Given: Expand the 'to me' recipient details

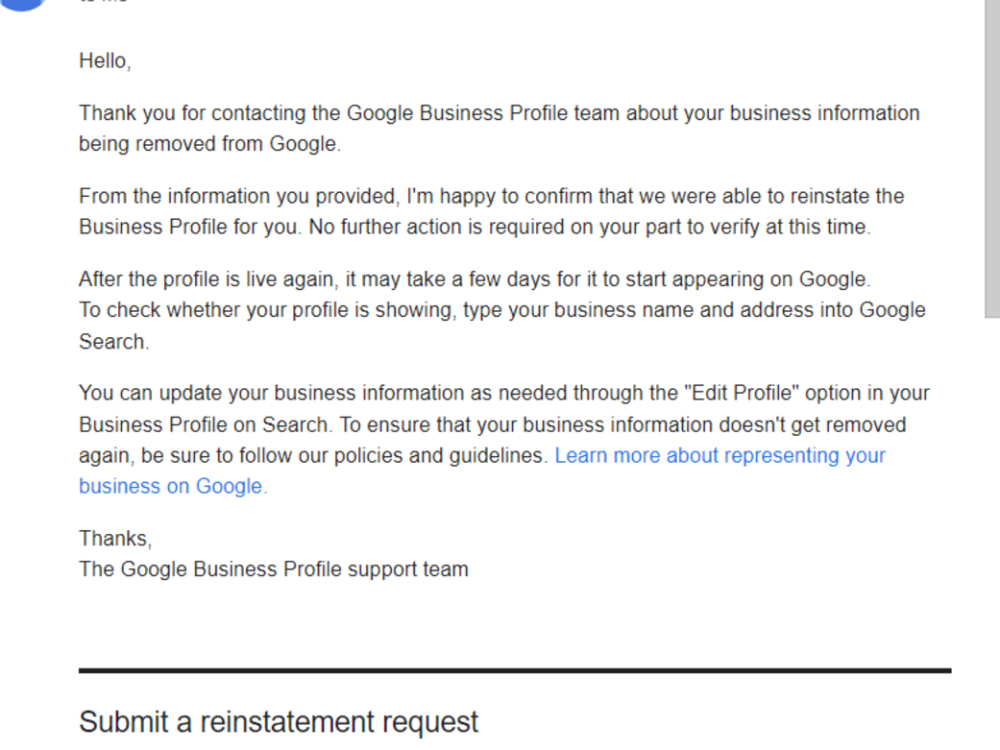Looking at the screenshot, I should point(105,1).
